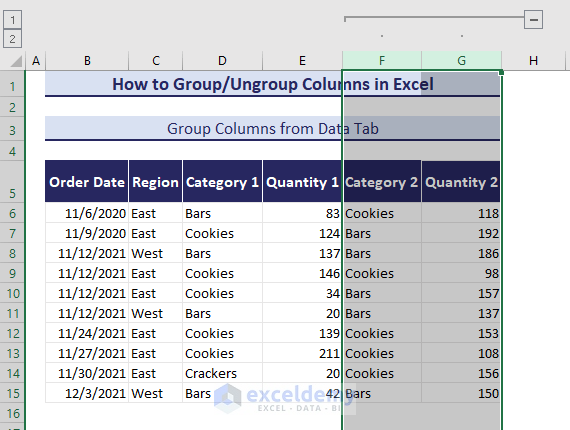Show outline level 2

tap(12, 39)
